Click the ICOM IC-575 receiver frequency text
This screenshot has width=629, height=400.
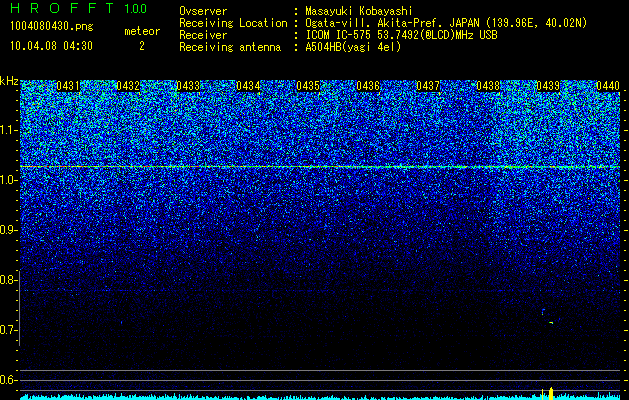tap(401, 35)
